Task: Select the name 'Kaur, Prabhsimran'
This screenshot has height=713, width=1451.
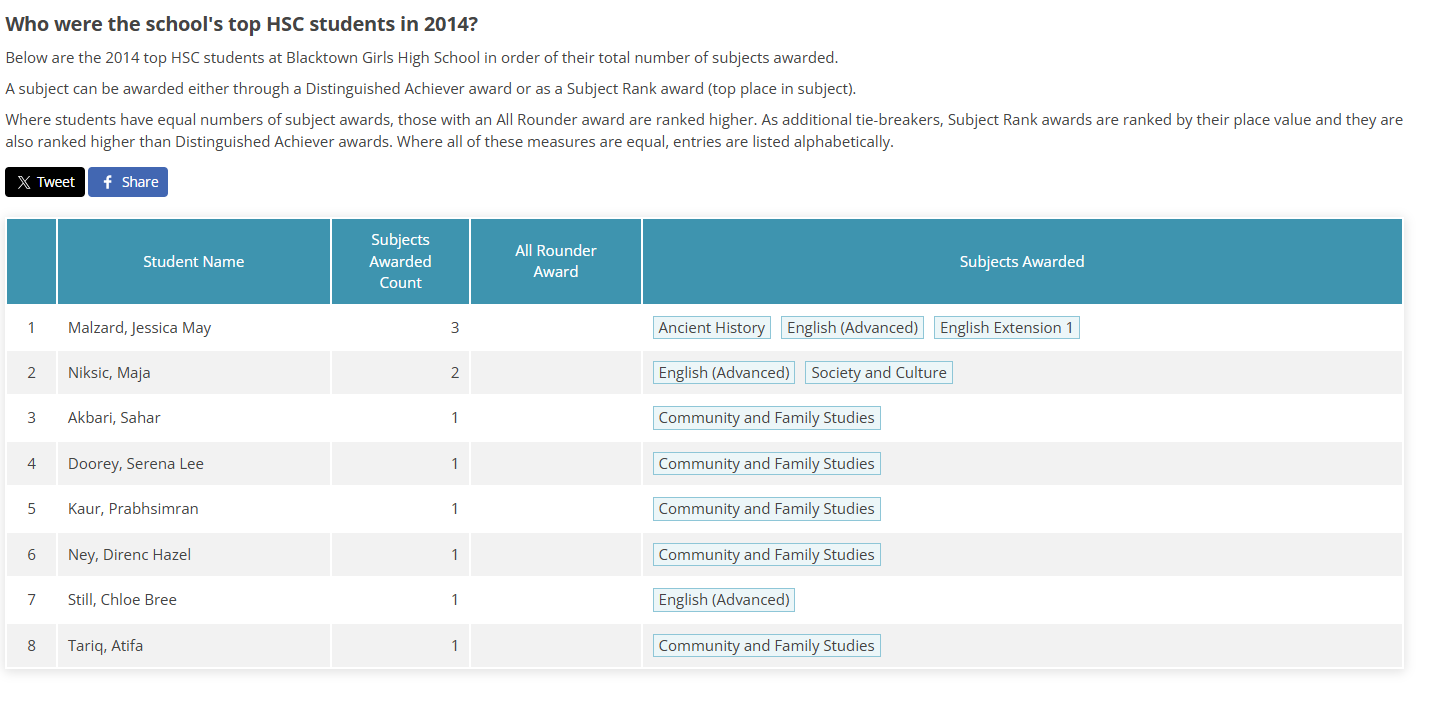Action: point(133,509)
